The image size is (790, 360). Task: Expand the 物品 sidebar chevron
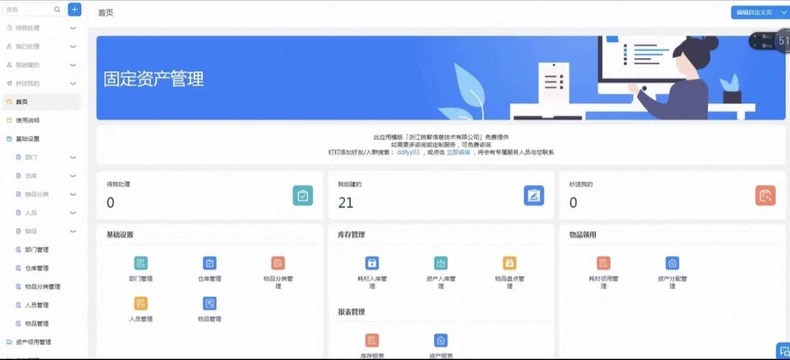click(73, 231)
